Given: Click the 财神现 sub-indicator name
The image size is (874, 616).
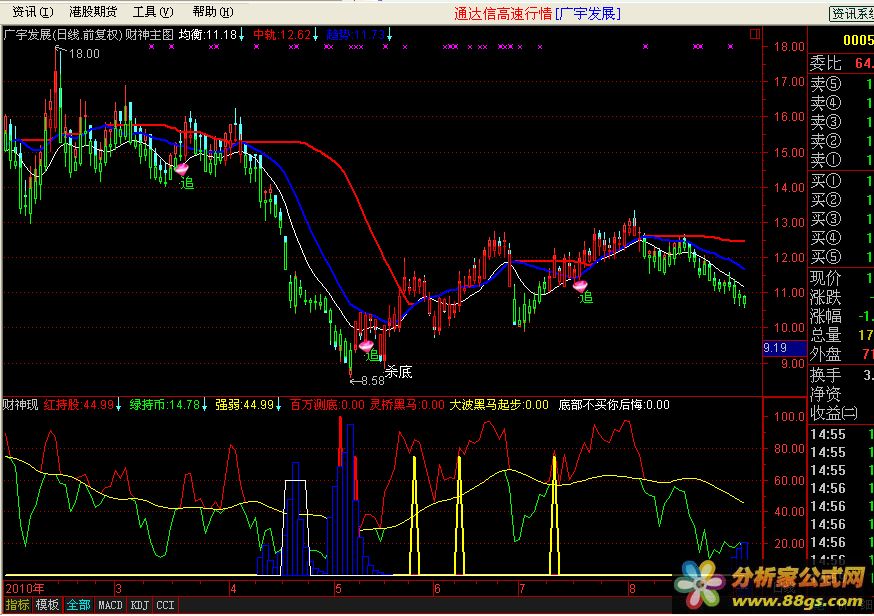Looking at the screenshot, I should click(20, 405).
